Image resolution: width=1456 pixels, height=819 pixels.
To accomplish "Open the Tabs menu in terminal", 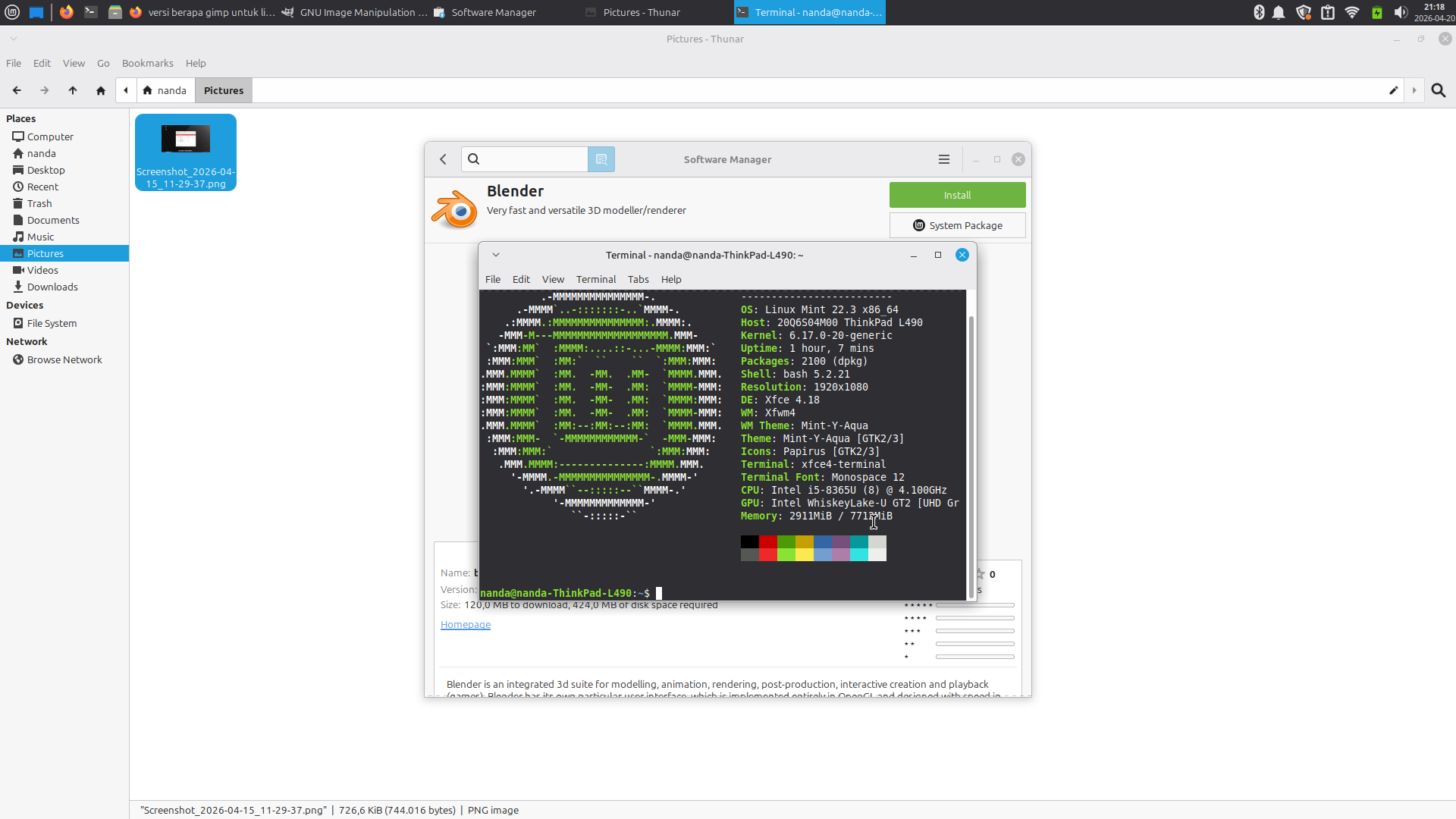I will 638,279.
